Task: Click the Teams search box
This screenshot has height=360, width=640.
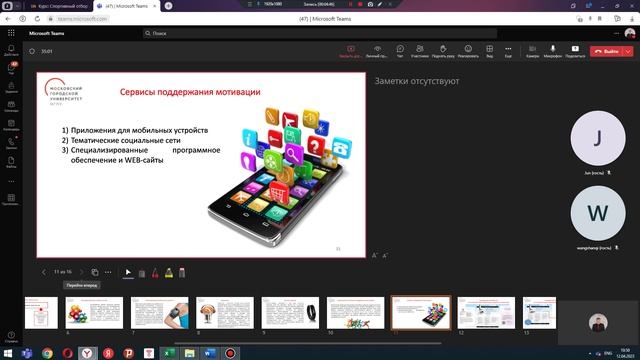Action: pyautogui.click(x=320, y=33)
